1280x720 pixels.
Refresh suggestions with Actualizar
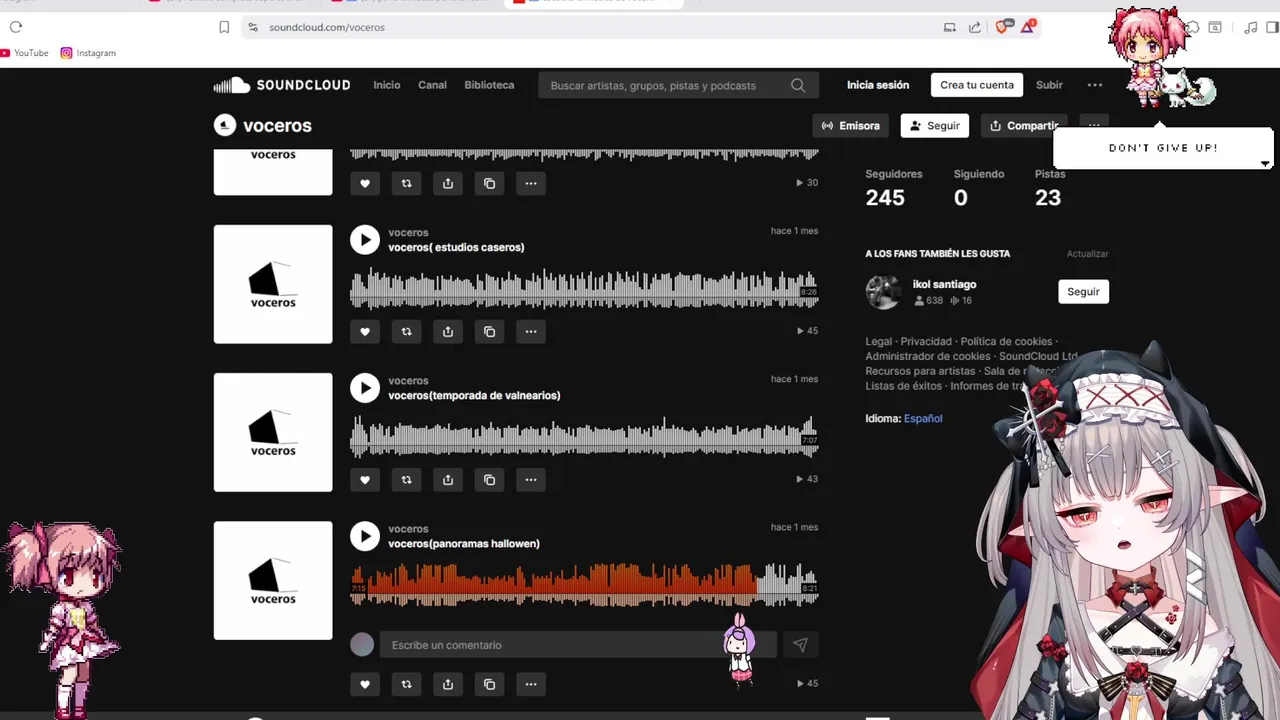pyautogui.click(x=1087, y=254)
